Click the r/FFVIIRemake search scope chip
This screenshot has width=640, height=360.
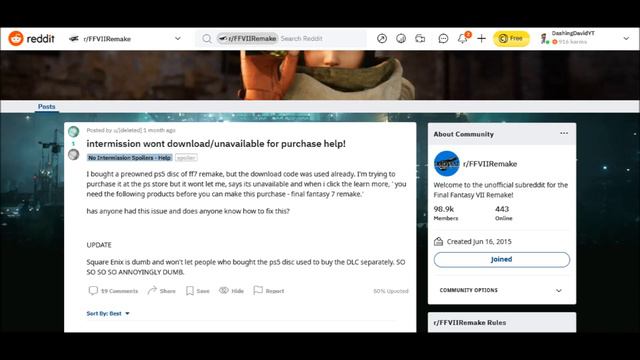[247, 38]
